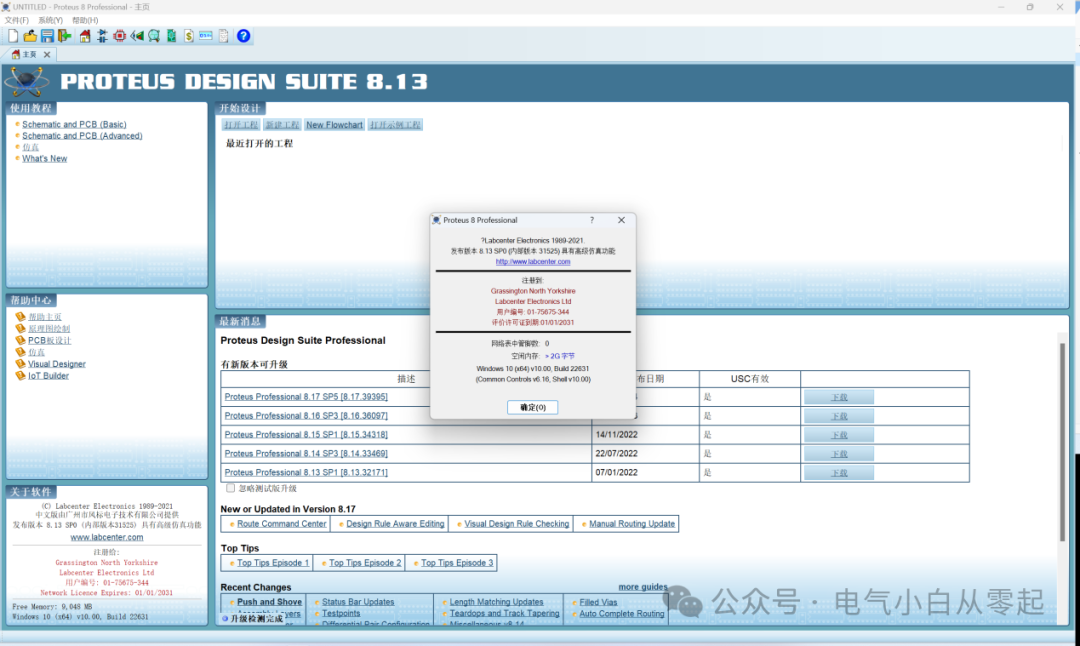Viewport: 1080px width, 646px height.
Task: Open http://www.labcenter.com link in dialog
Action: [x=532, y=262]
